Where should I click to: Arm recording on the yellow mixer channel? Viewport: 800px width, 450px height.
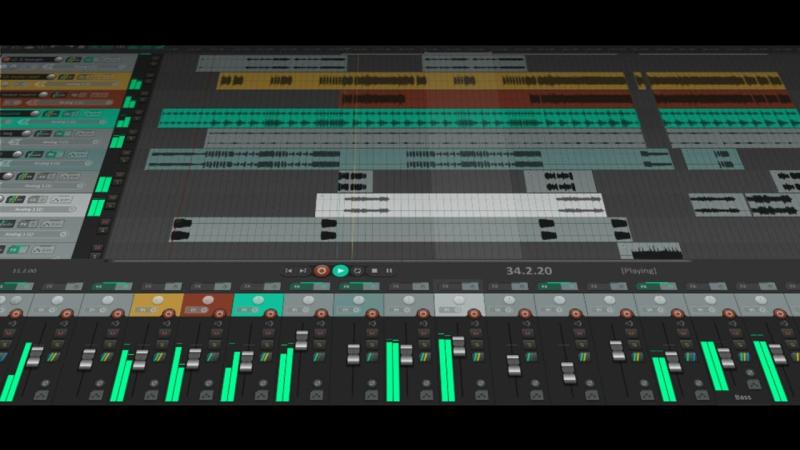tap(168, 313)
